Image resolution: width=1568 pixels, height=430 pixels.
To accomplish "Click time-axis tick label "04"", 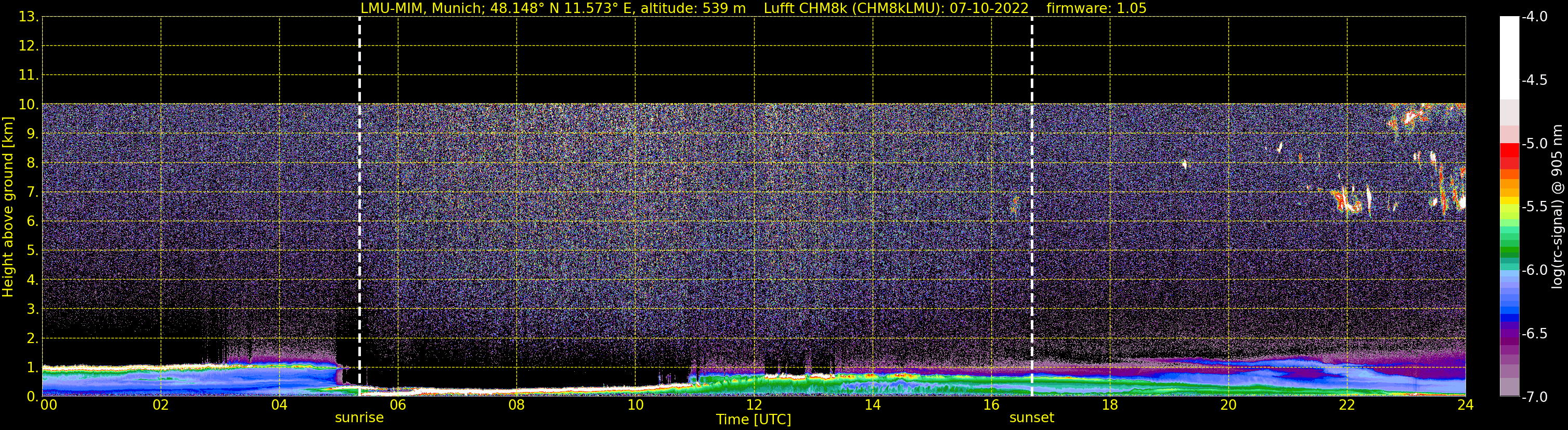I will [x=279, y=406].
